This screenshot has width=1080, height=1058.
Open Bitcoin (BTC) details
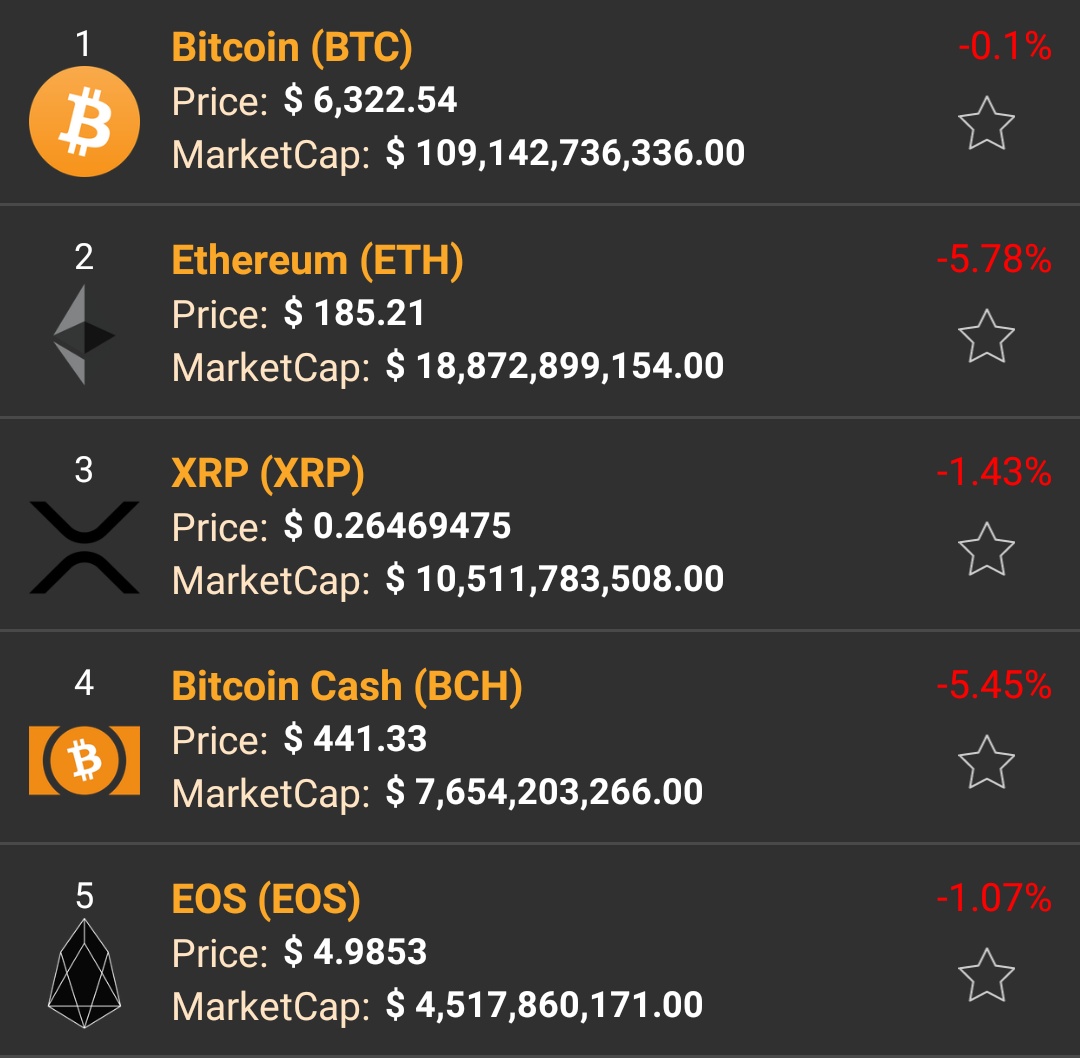tap(289, 47)
